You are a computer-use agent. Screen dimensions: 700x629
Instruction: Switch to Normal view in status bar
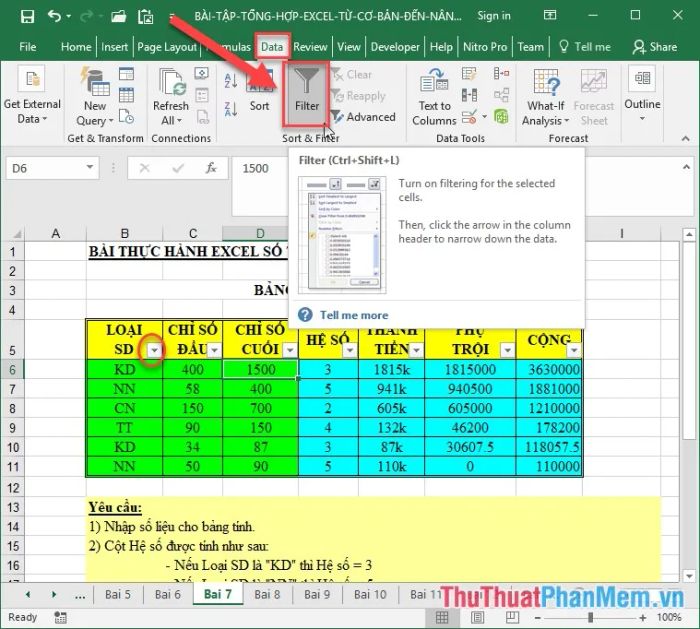point(442,617)
